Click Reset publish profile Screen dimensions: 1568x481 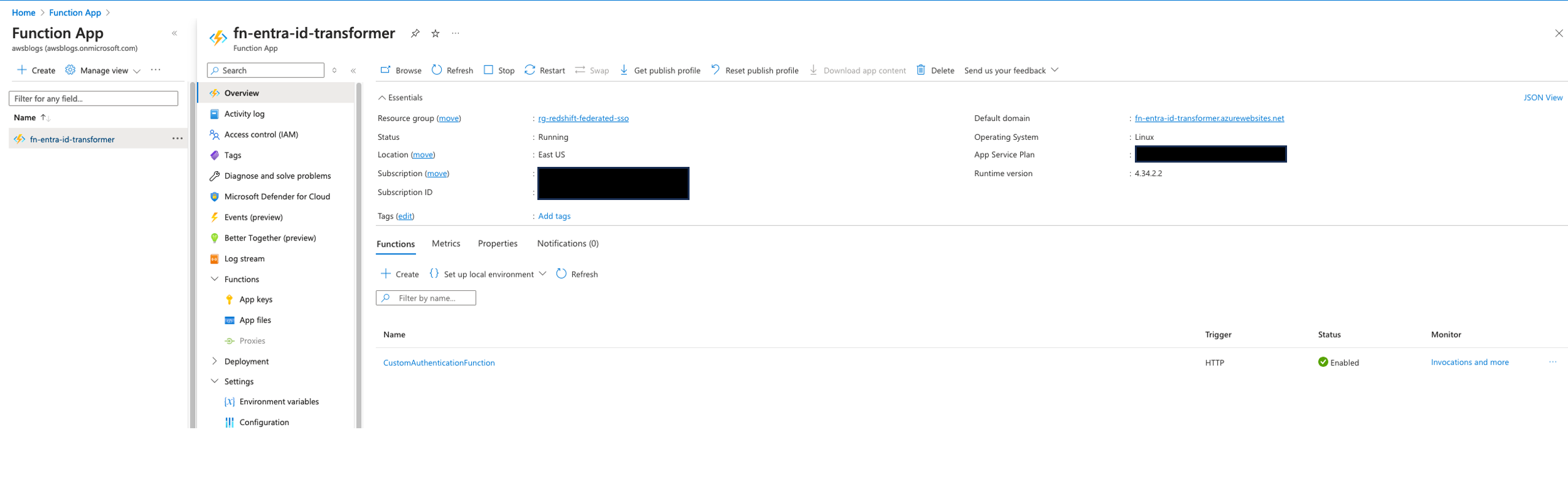(x=755, y=71)
